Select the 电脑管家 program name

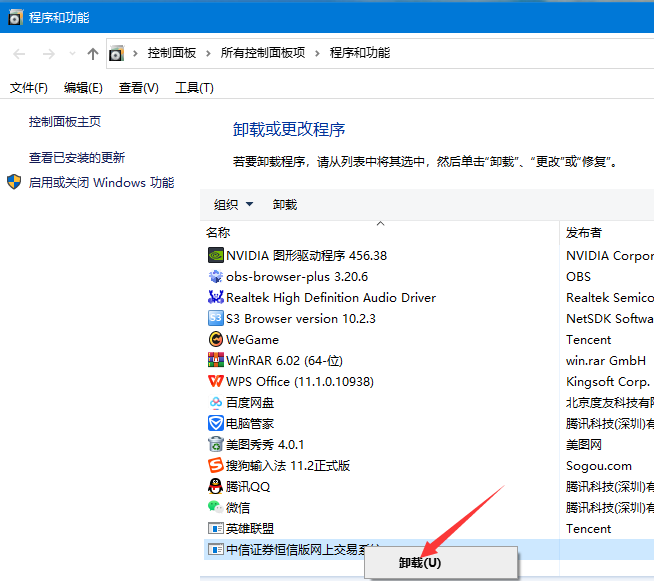tap(250, 423)
